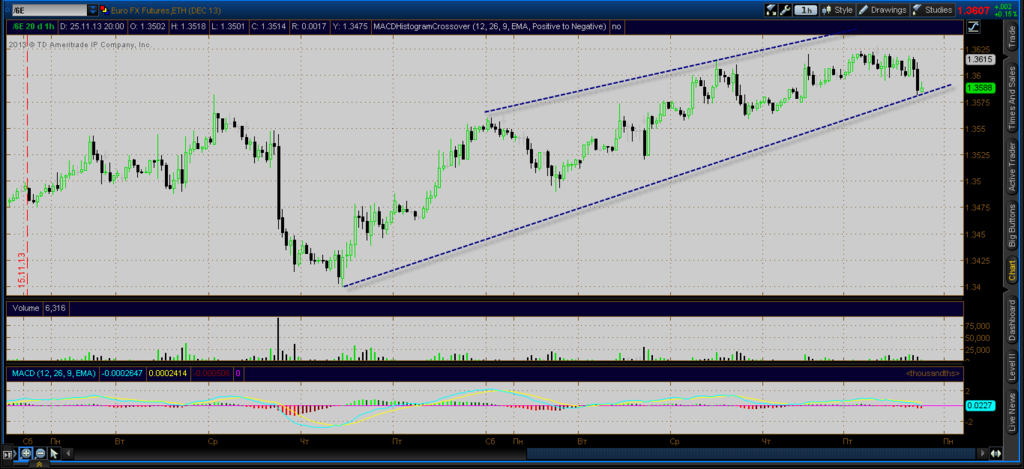The image size is (1024, 469).
Task: Click the MACD (12, 26, 9, EMA) label
Action: pyautogui.click(x=55, y=372)
